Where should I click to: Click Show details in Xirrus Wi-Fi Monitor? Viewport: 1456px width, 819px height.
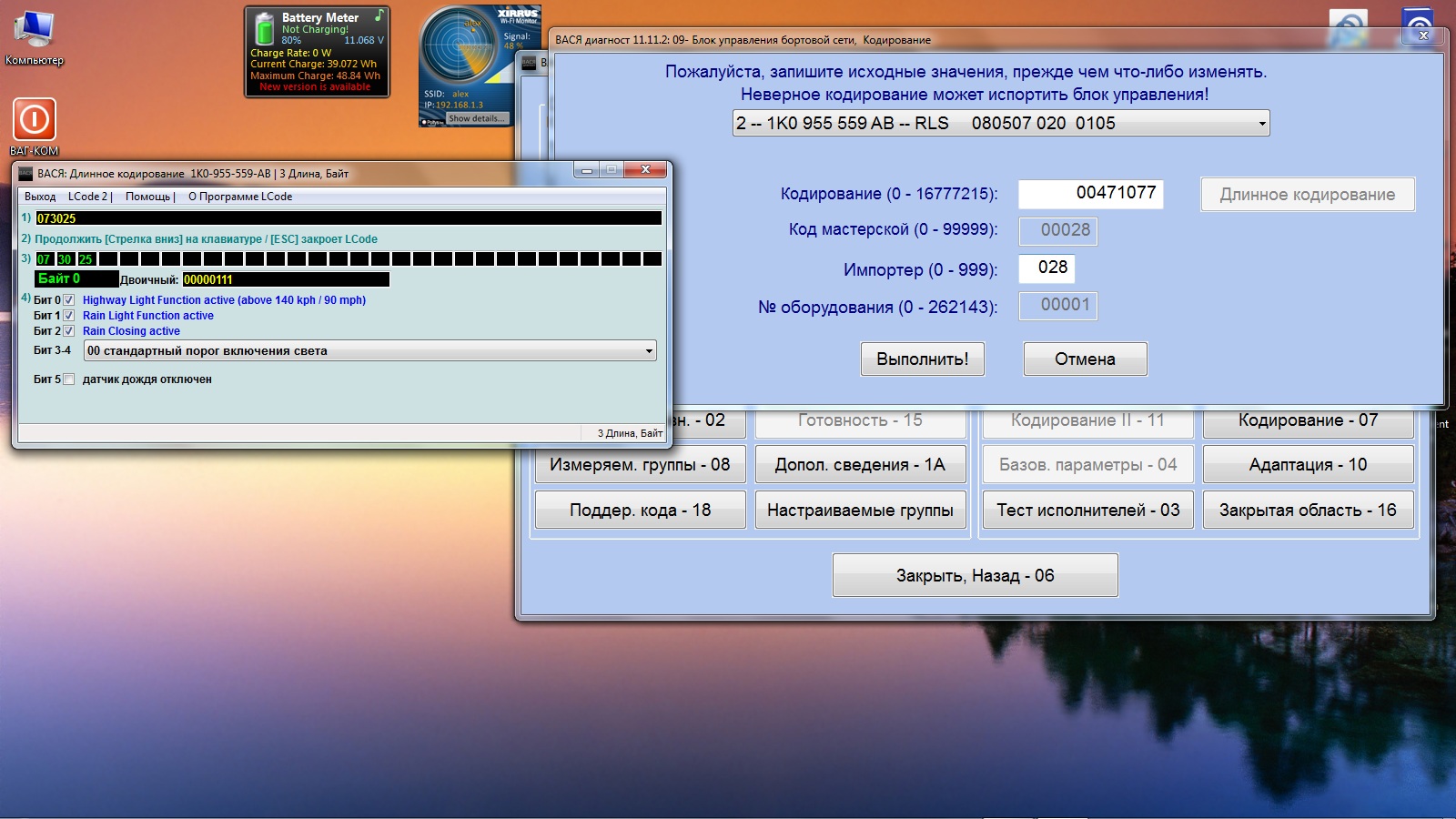[x=476, y=118]
